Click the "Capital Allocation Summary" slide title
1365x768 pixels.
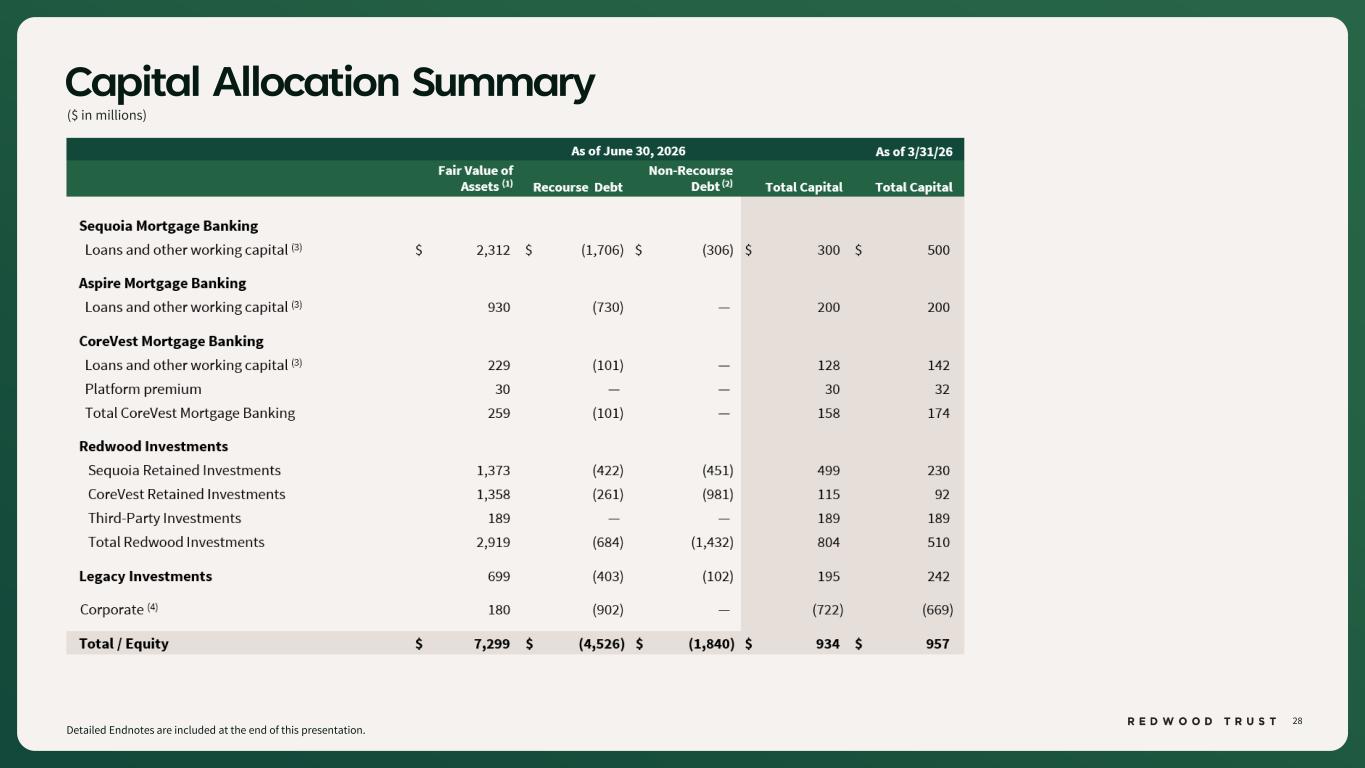click(x=330, y=83)
